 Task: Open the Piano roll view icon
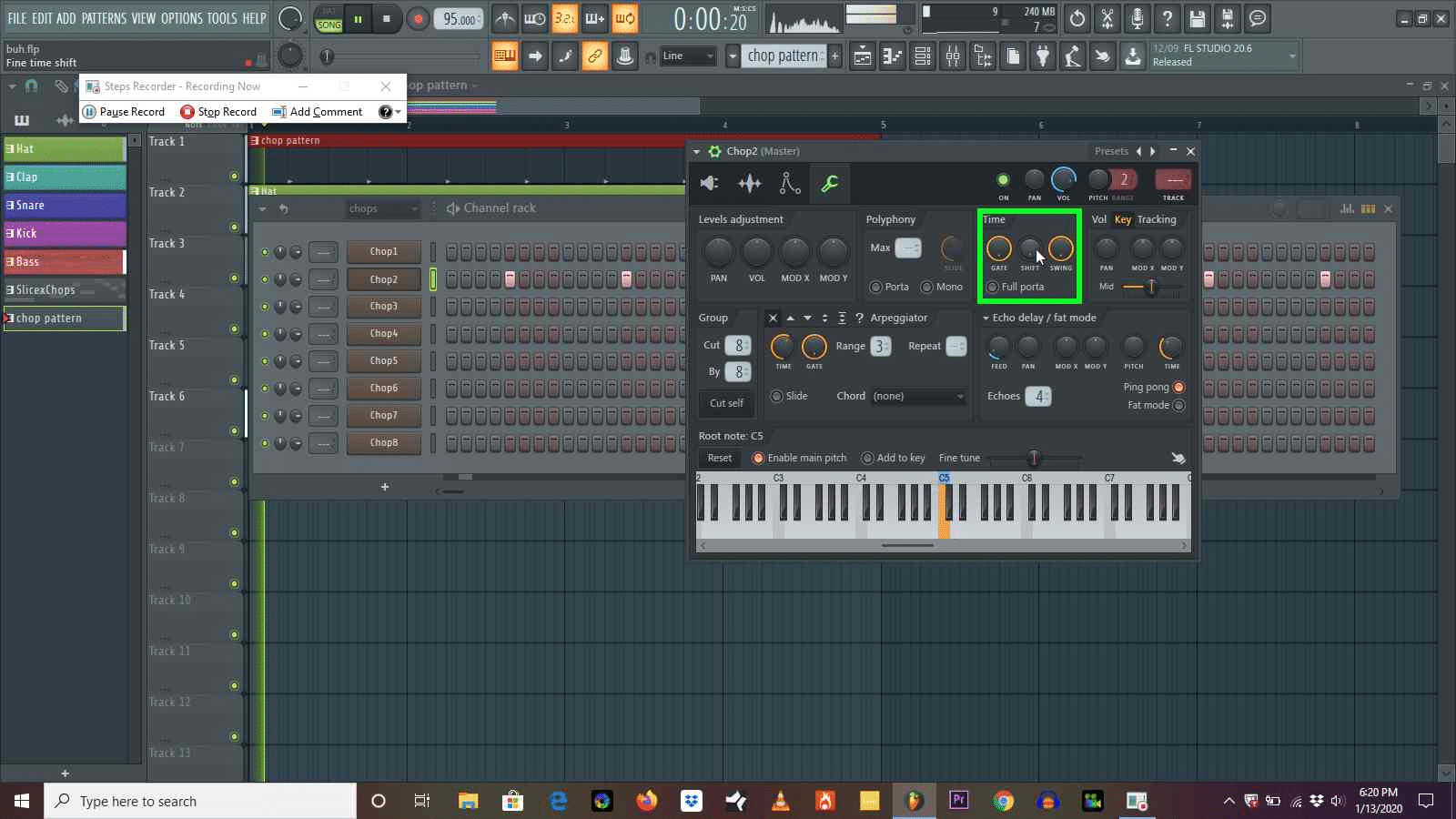click(x=893, y=56)
